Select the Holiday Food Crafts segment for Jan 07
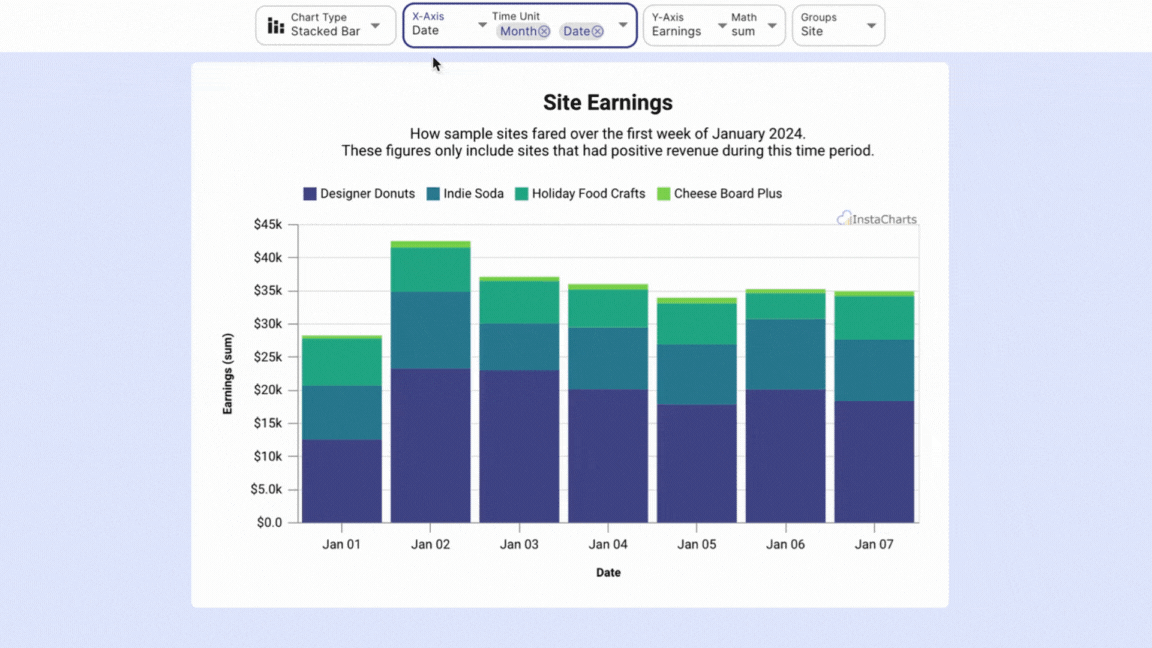The width and height of the screenshot is (1152, 648). [x=874, y=318]
